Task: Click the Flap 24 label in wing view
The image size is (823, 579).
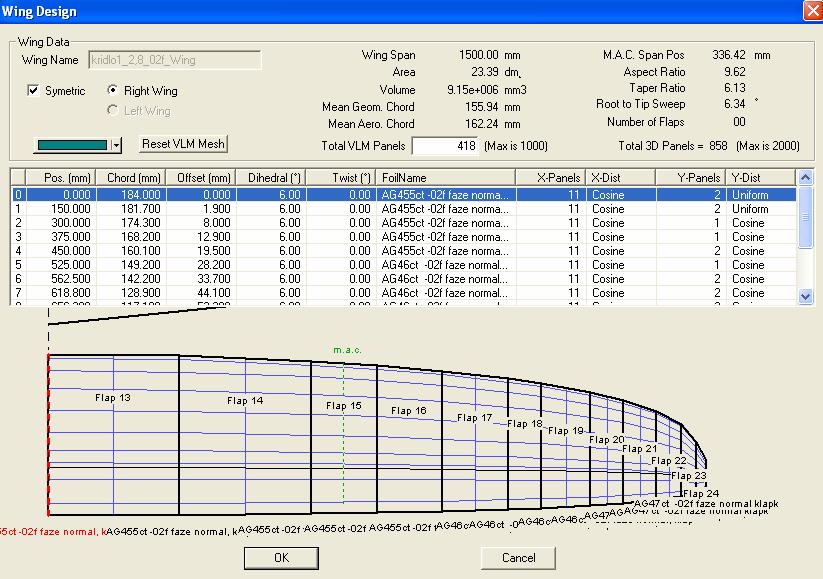Action: [x=701, y=493]
